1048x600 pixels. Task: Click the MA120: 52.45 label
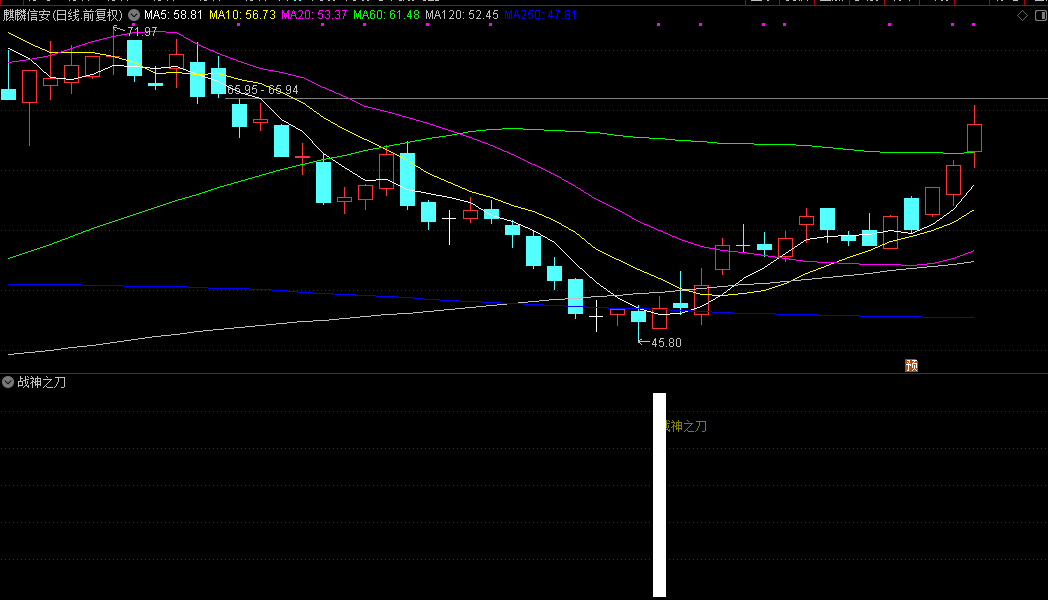point(462,15)
